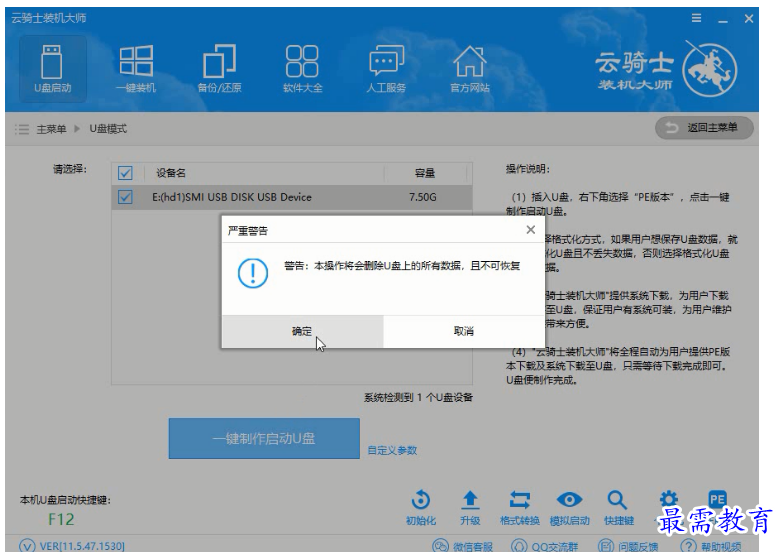Click the 系统检测到 1 个U盘设备 status text

(418, 398)
